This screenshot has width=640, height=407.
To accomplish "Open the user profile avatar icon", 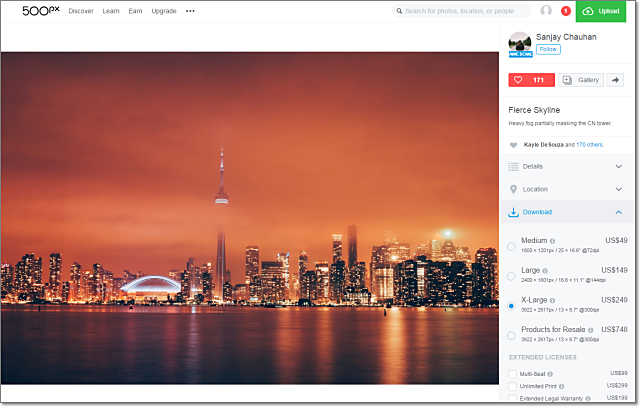I will pyautogui.click(x=546, y=11).
